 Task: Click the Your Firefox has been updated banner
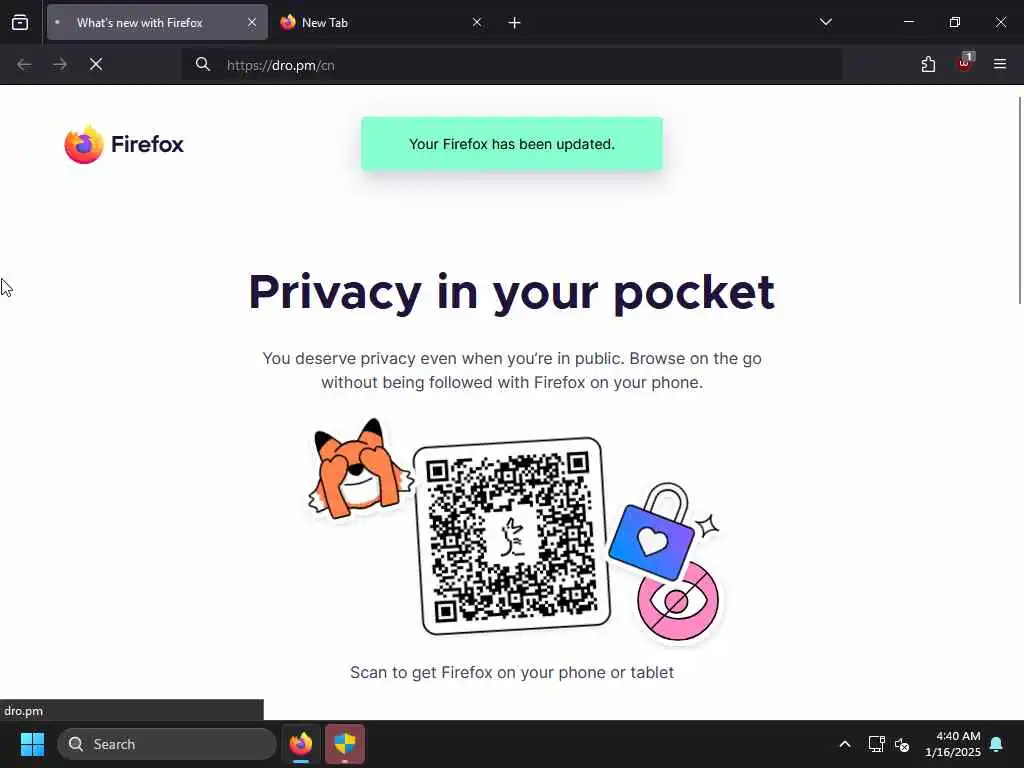pyautogui.click(x=512, y=144)
